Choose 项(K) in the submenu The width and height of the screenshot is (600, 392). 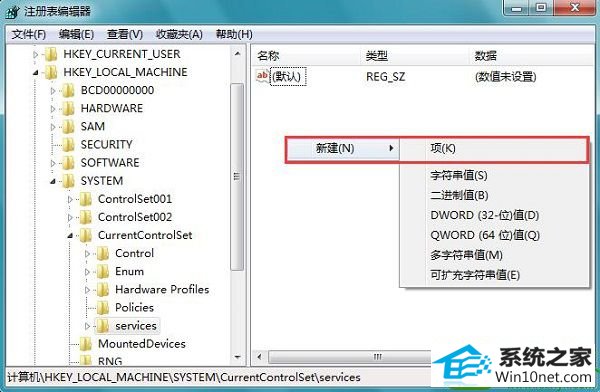pos(494,149)
